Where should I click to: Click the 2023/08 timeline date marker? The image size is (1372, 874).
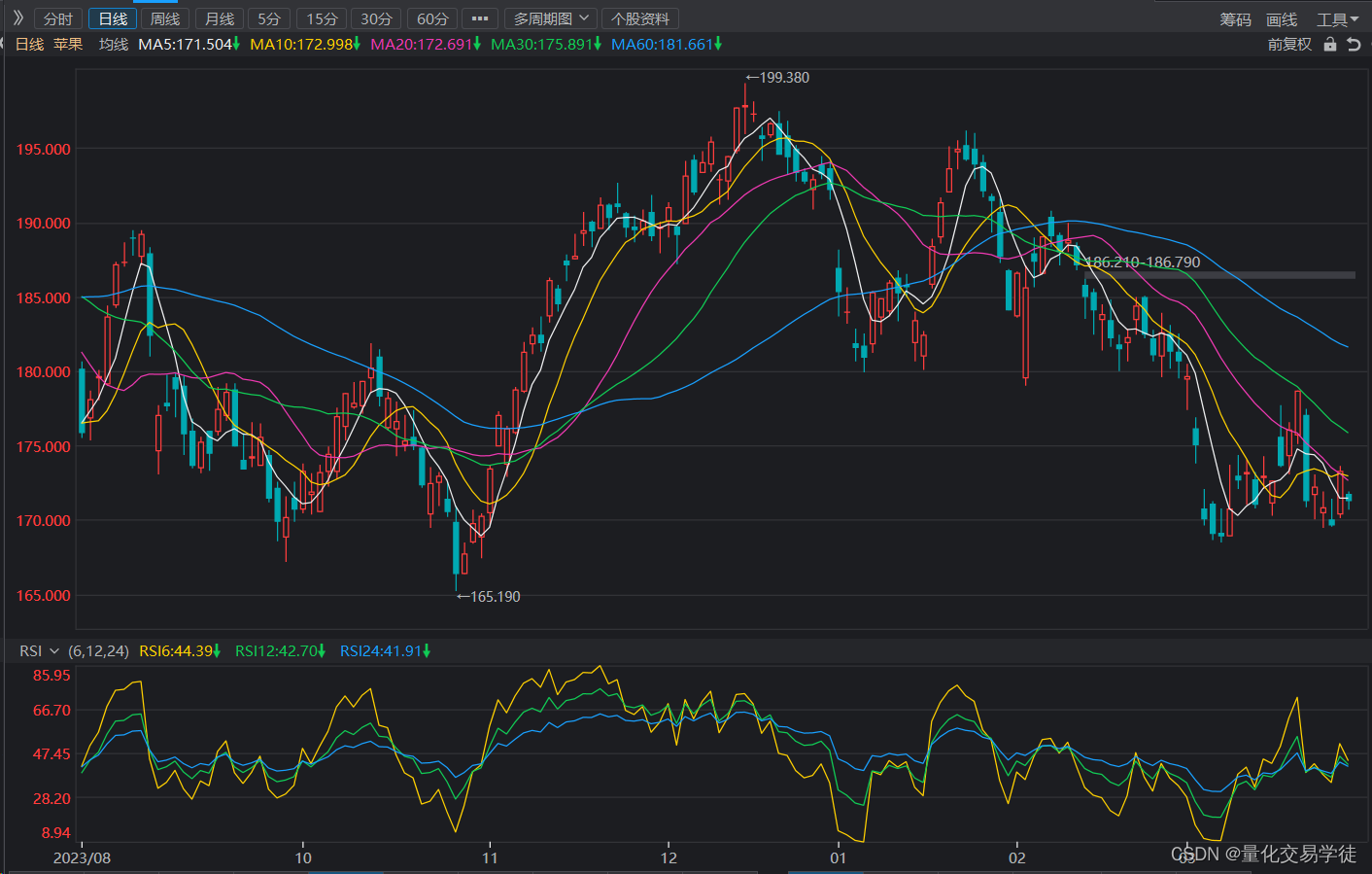point(82,857)
